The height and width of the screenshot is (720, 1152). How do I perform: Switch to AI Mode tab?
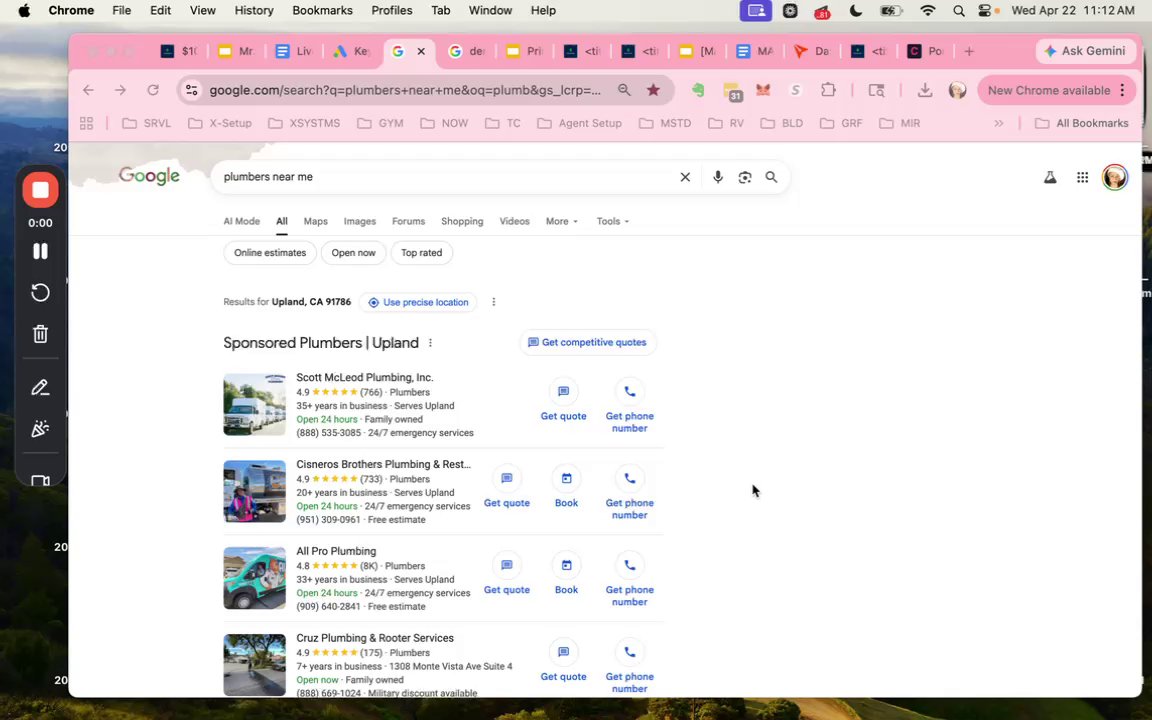(x=242, y=221)
